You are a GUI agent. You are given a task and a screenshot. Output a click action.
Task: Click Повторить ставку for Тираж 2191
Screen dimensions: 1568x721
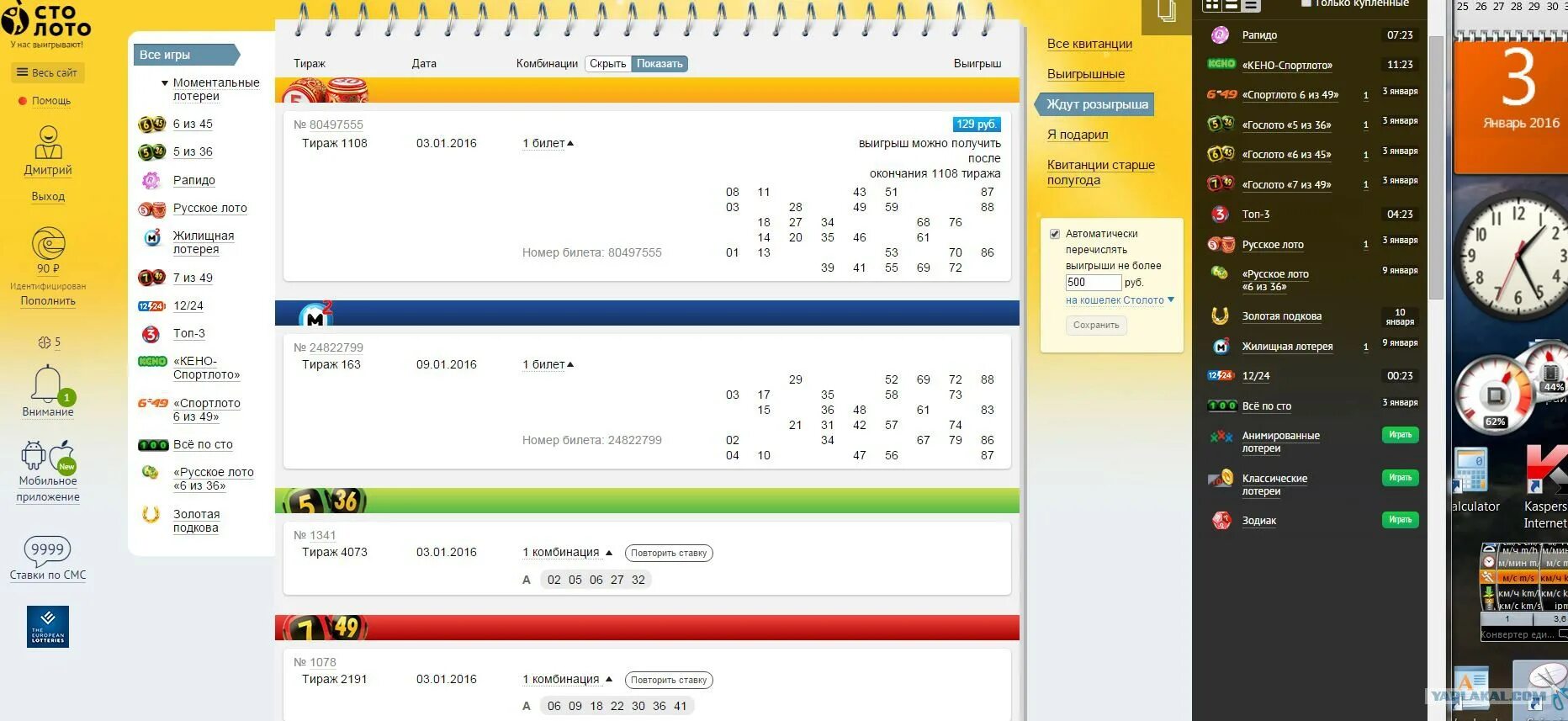pos(669,681)
